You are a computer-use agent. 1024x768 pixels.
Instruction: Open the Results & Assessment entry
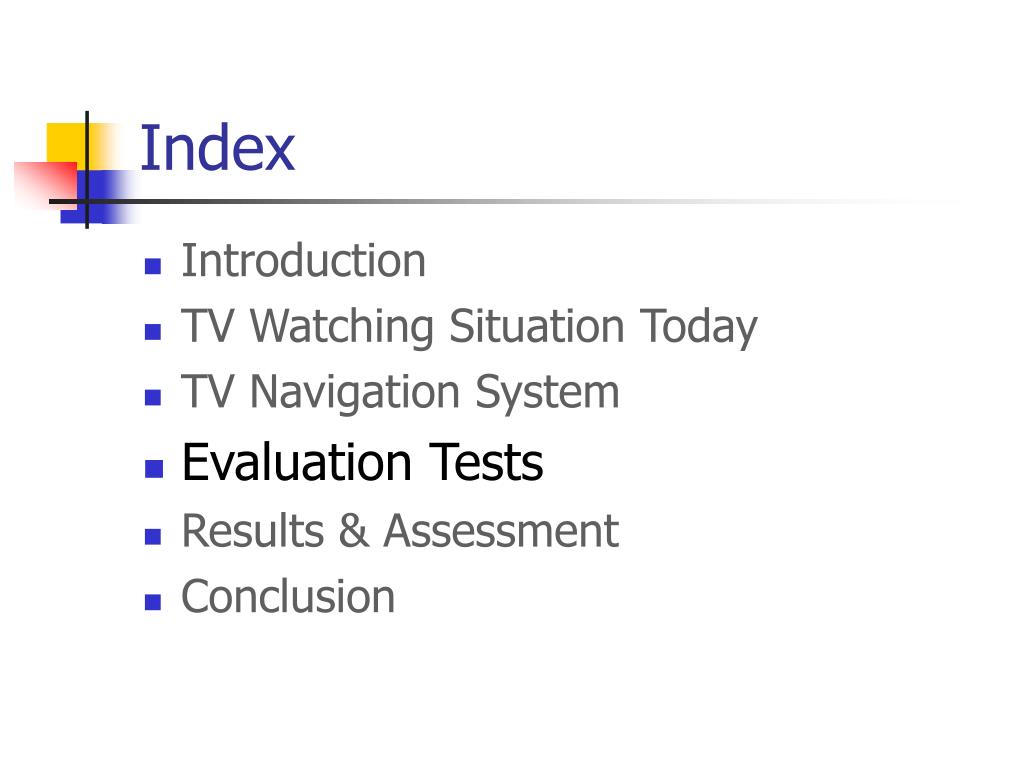point(400,530)
